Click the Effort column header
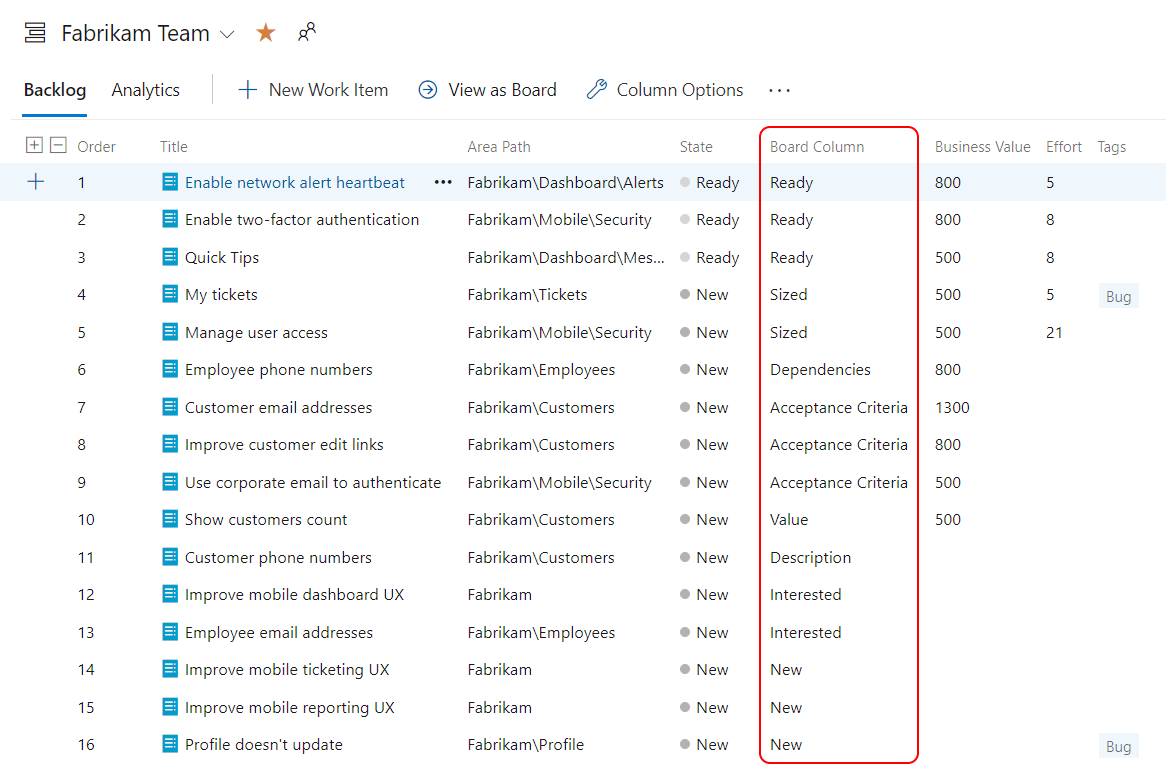 coord(1063,147)
